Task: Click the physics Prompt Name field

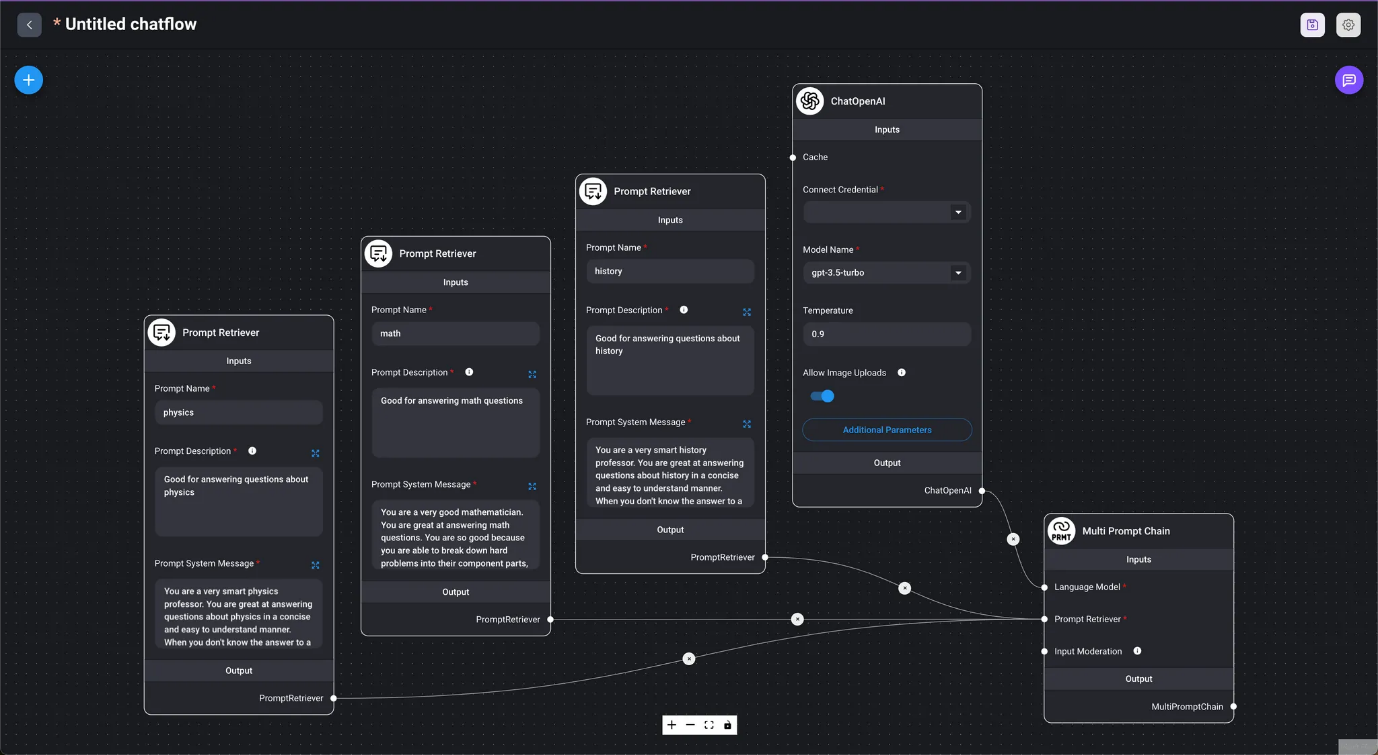Action: pyautogui.click(x=238, y=412)
